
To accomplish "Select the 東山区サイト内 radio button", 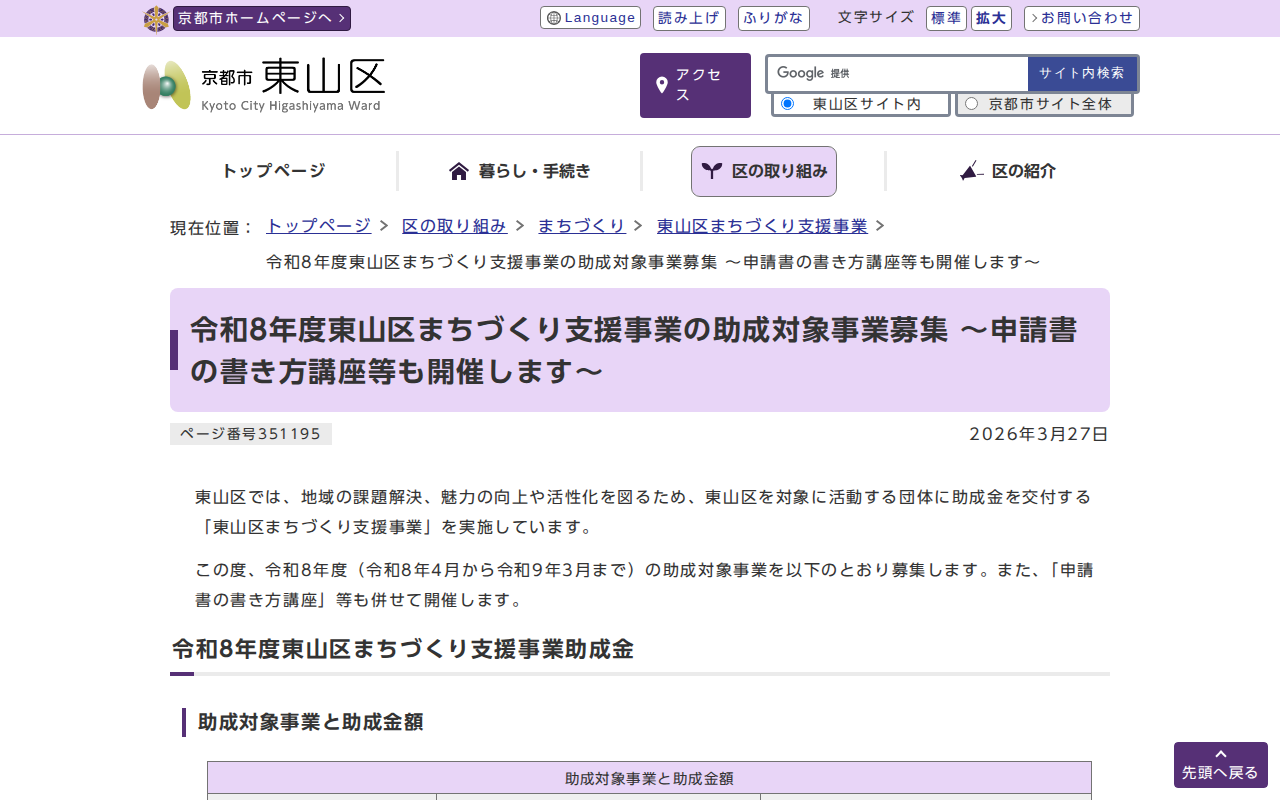I will tap(787, 104).
